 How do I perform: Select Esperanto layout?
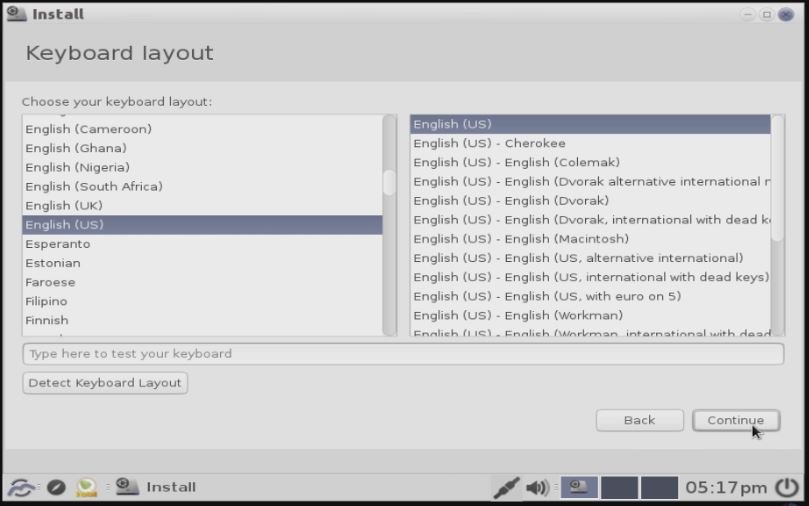pos(202,244)
